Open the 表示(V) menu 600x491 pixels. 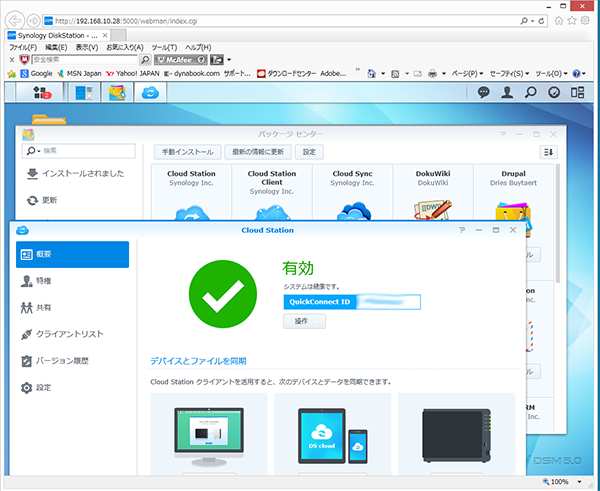pos(86,47)
